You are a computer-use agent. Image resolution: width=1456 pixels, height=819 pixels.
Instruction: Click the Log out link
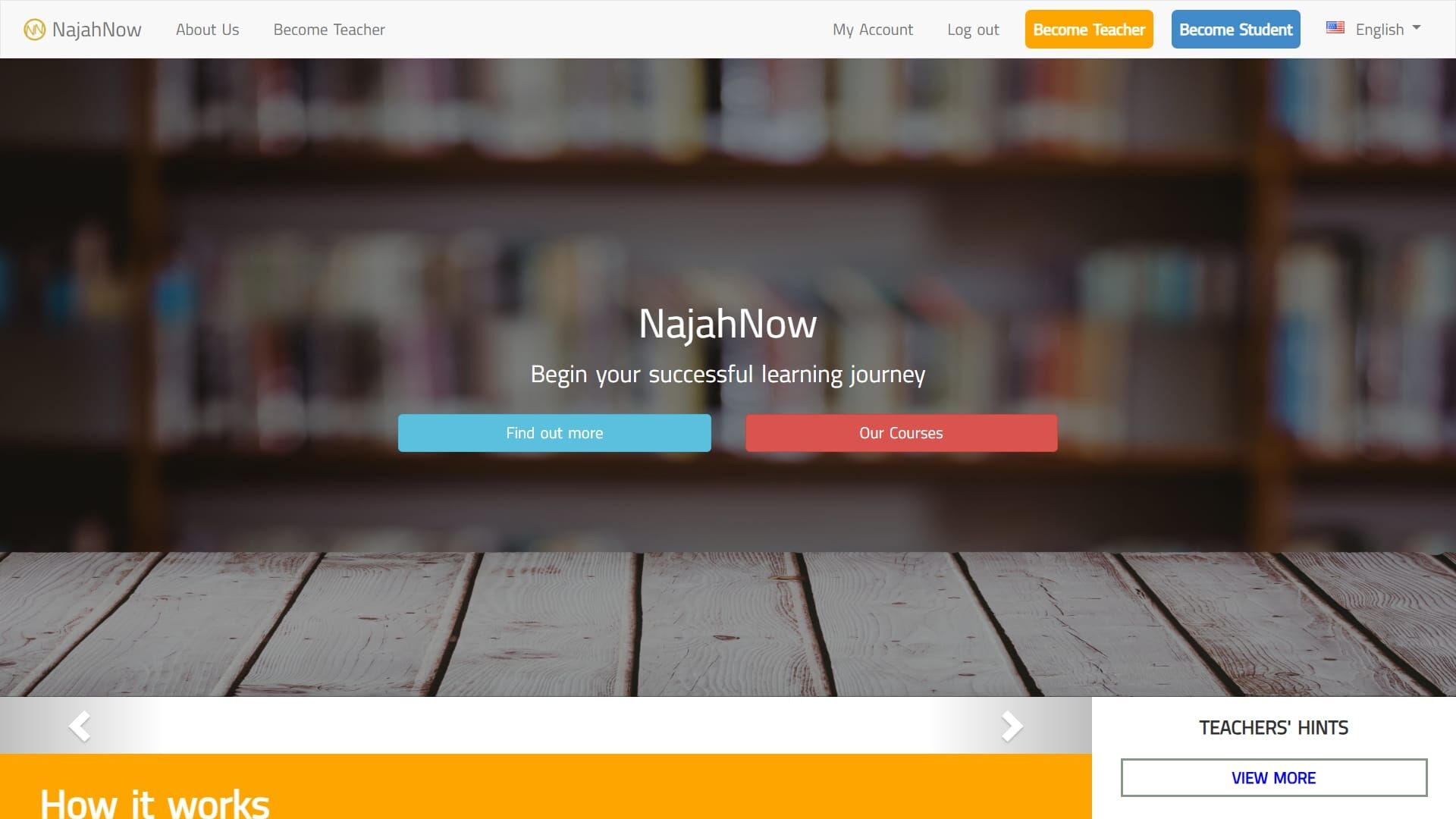tap(973, 30)
